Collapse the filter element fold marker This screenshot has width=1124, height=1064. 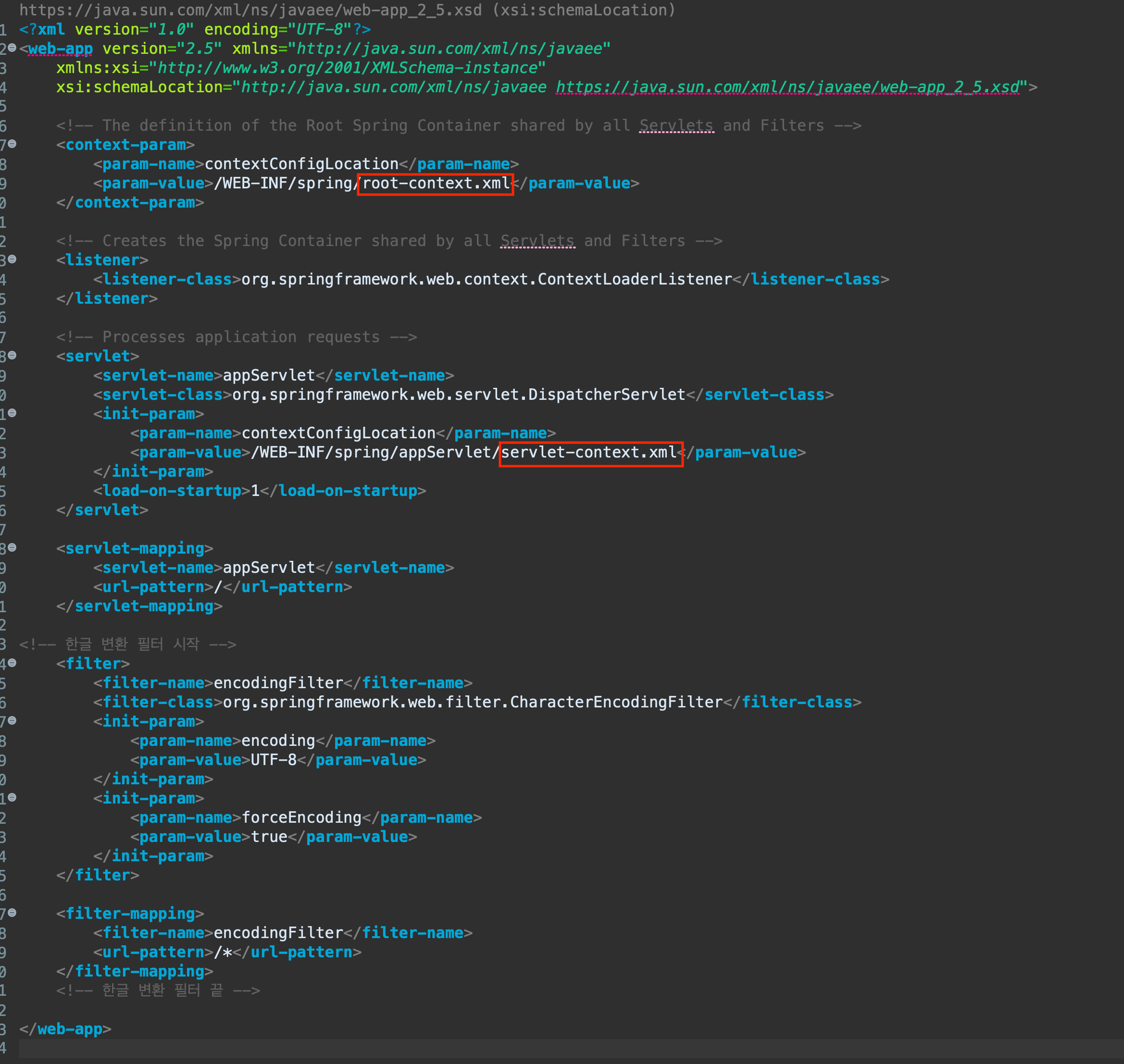[x=12, y=663]
